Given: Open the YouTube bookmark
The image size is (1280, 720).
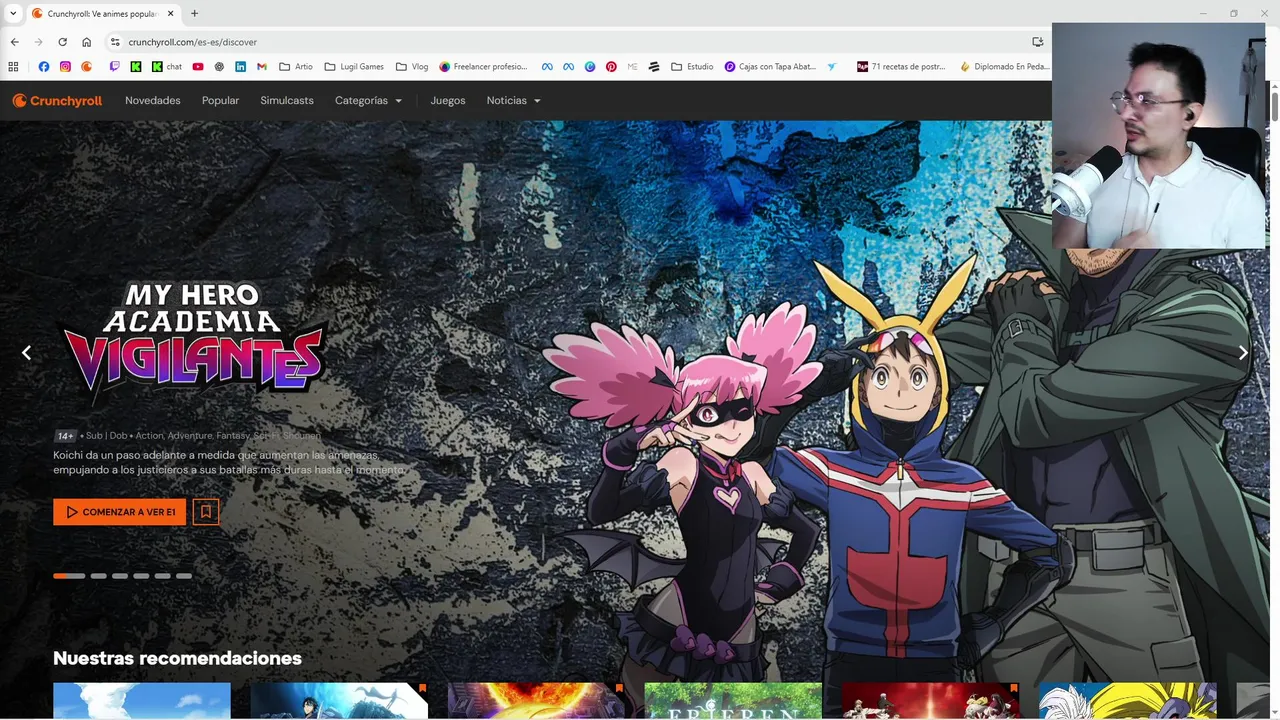Looking at the screenshot, I should (x=198, y=67).
